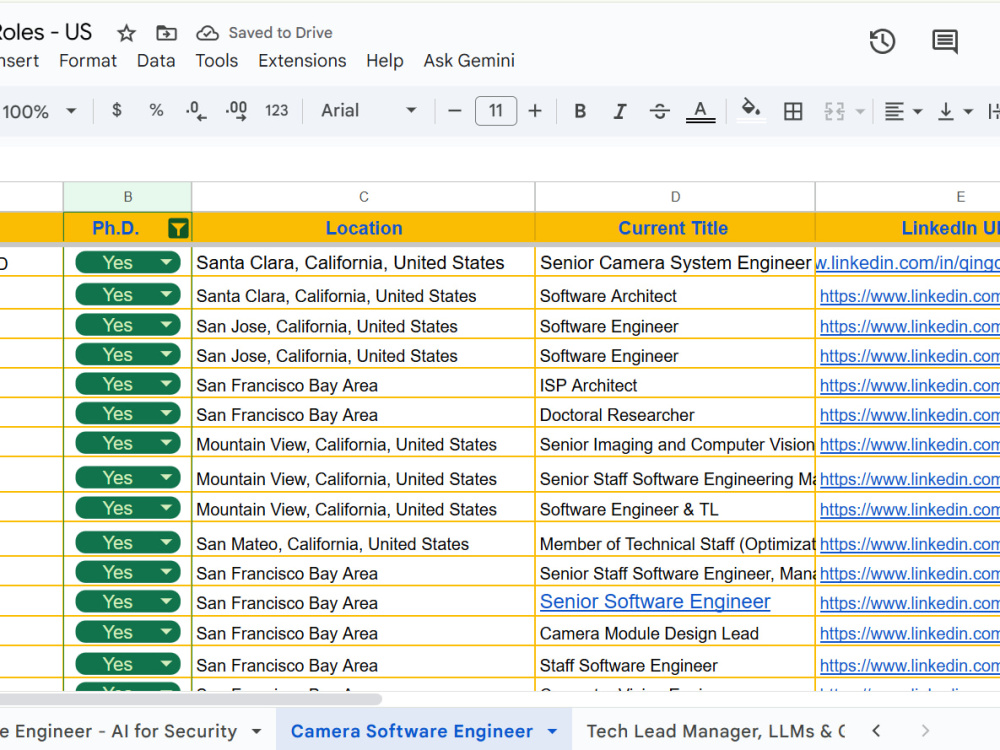Star the spreadsheet document
The image size is (1000, 750).
(126, 33)
